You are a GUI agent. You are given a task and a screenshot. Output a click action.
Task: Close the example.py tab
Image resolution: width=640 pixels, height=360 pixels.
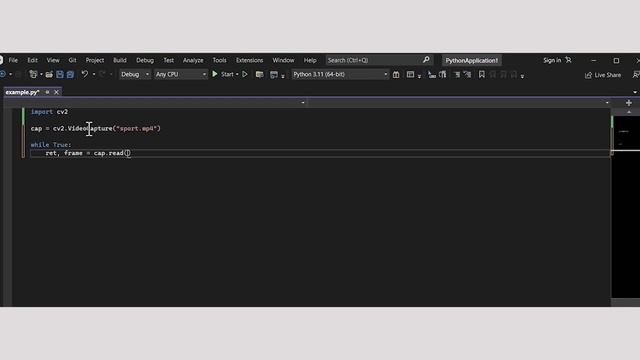(56, 92)
